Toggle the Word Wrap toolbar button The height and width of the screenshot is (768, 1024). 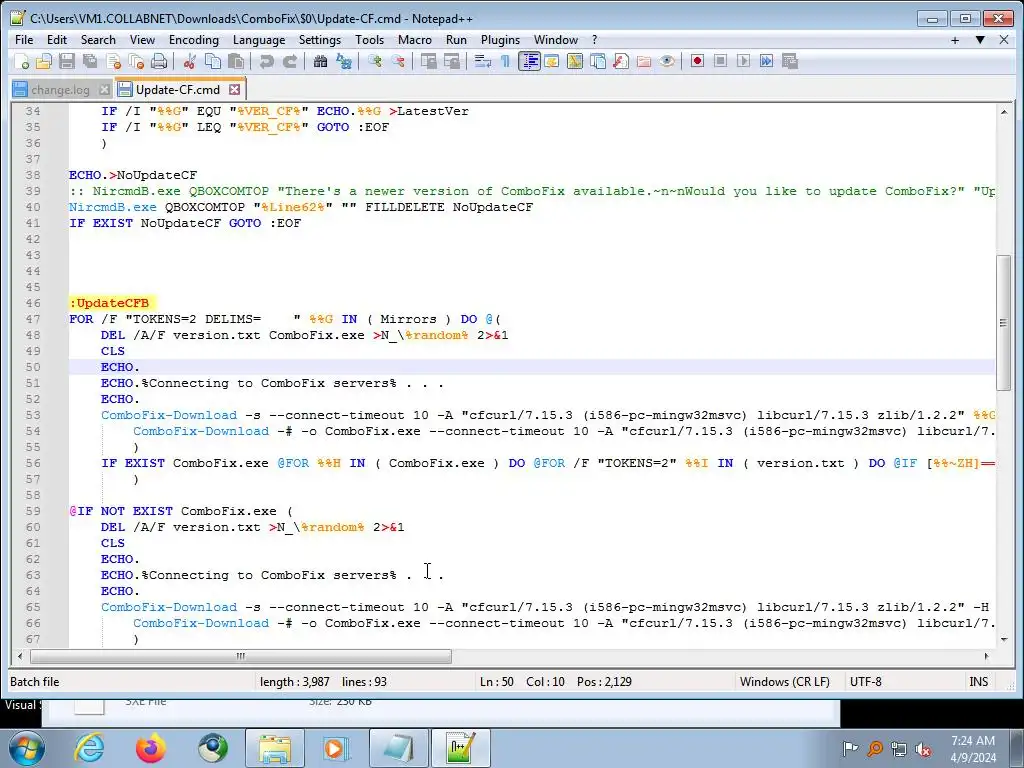pyautogui.click(x=483, y=61)
